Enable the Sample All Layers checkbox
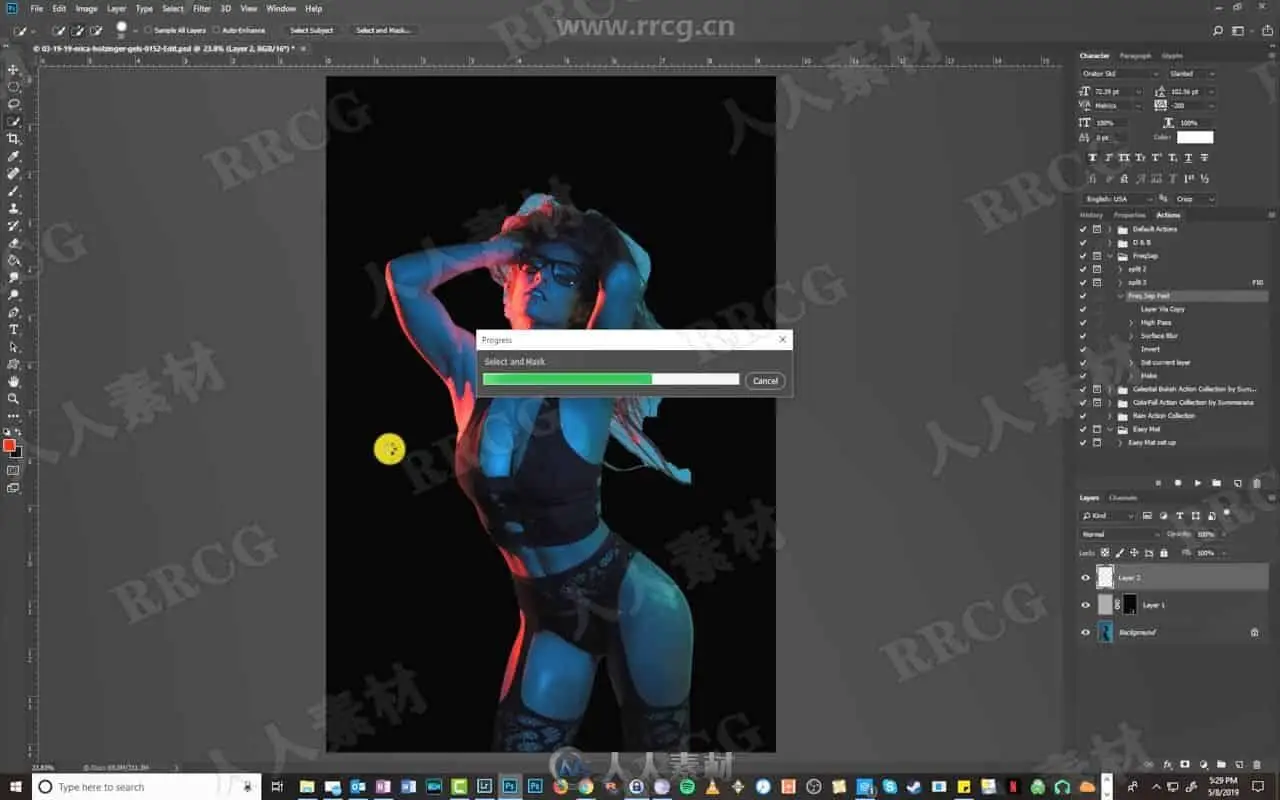Viewport: 1280px width, 800px height. point(149,30)
